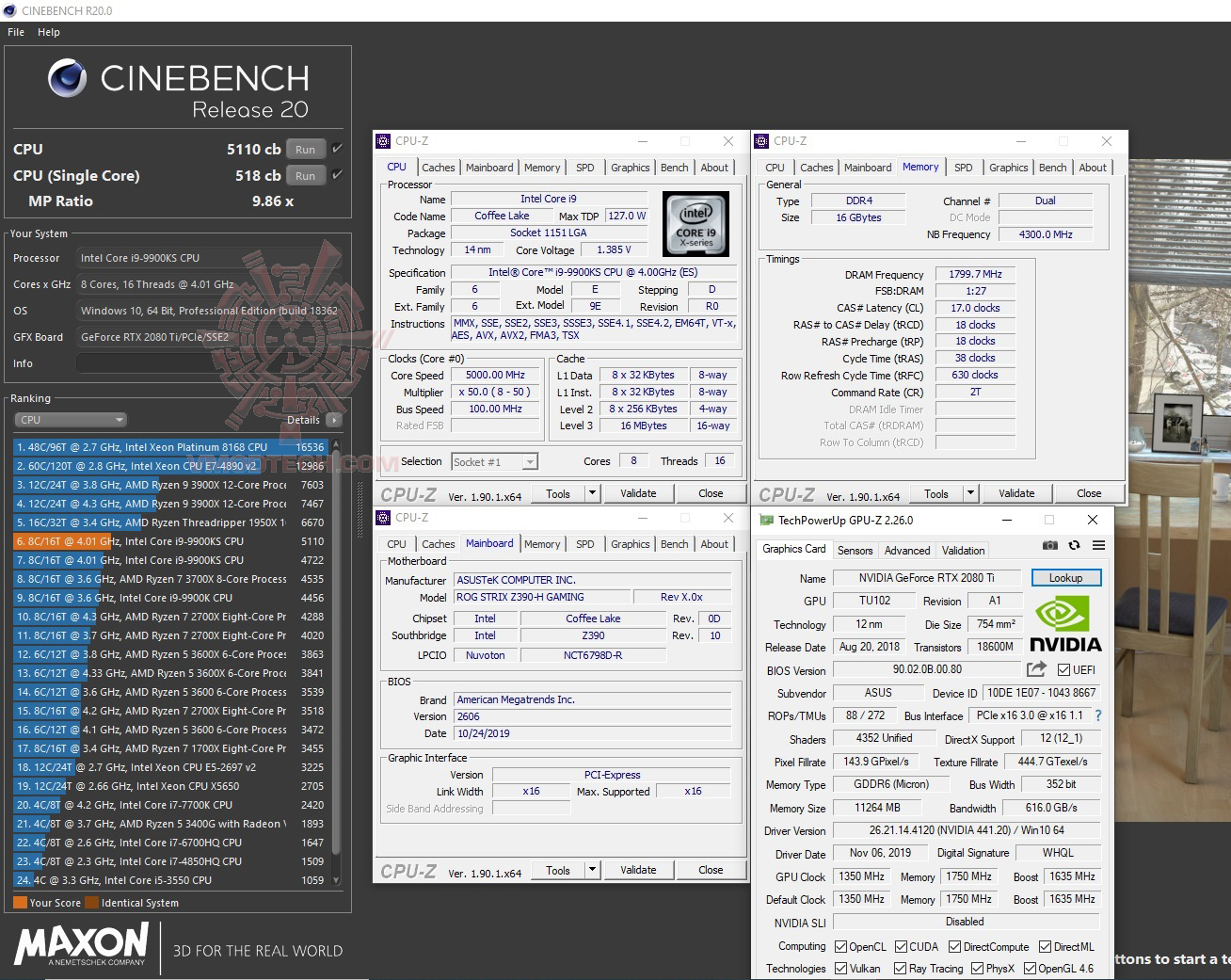Click the DRAM Frequency 1799.7 MHz value
This screenshot has height=980, width=1231.
tap(975, 274)
